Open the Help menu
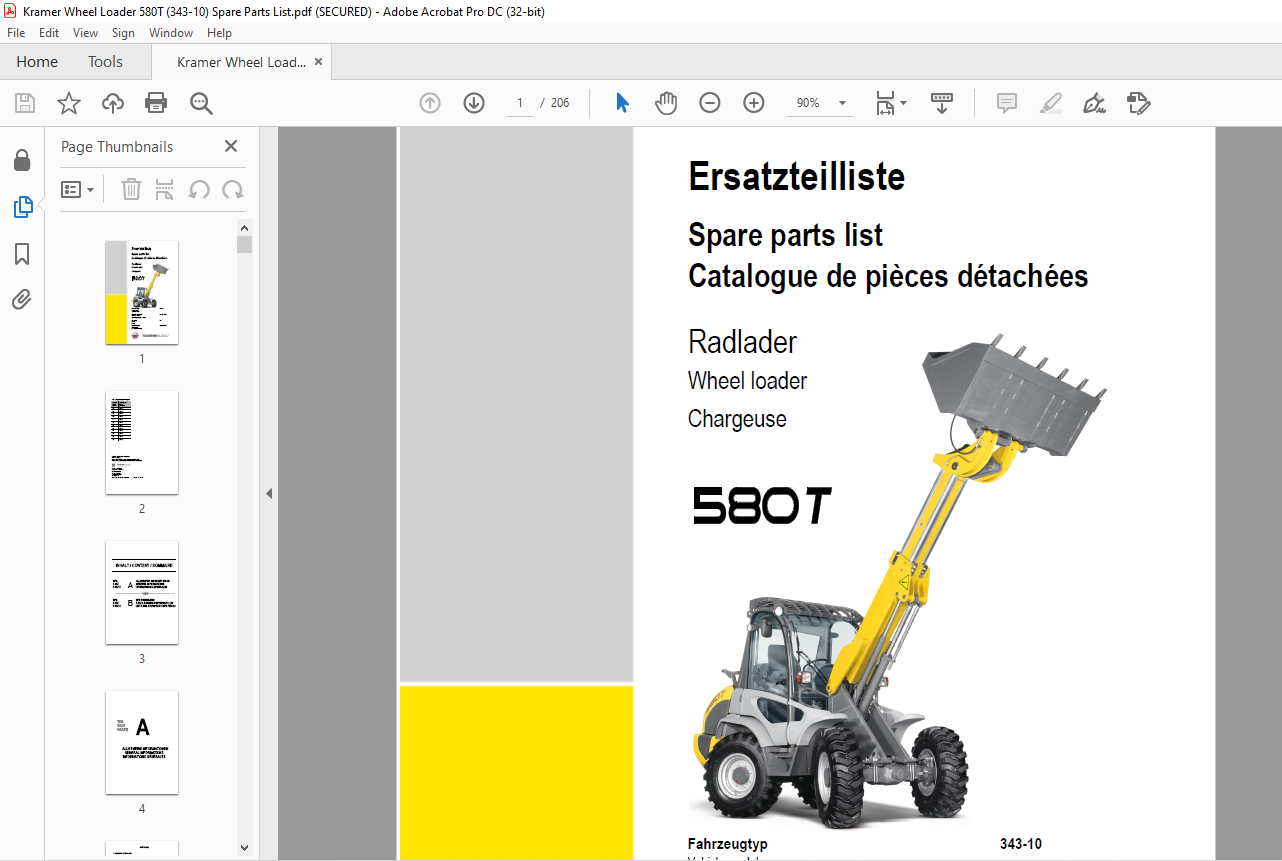Screen dimensions: 1282x861 (x=219, y=33)
